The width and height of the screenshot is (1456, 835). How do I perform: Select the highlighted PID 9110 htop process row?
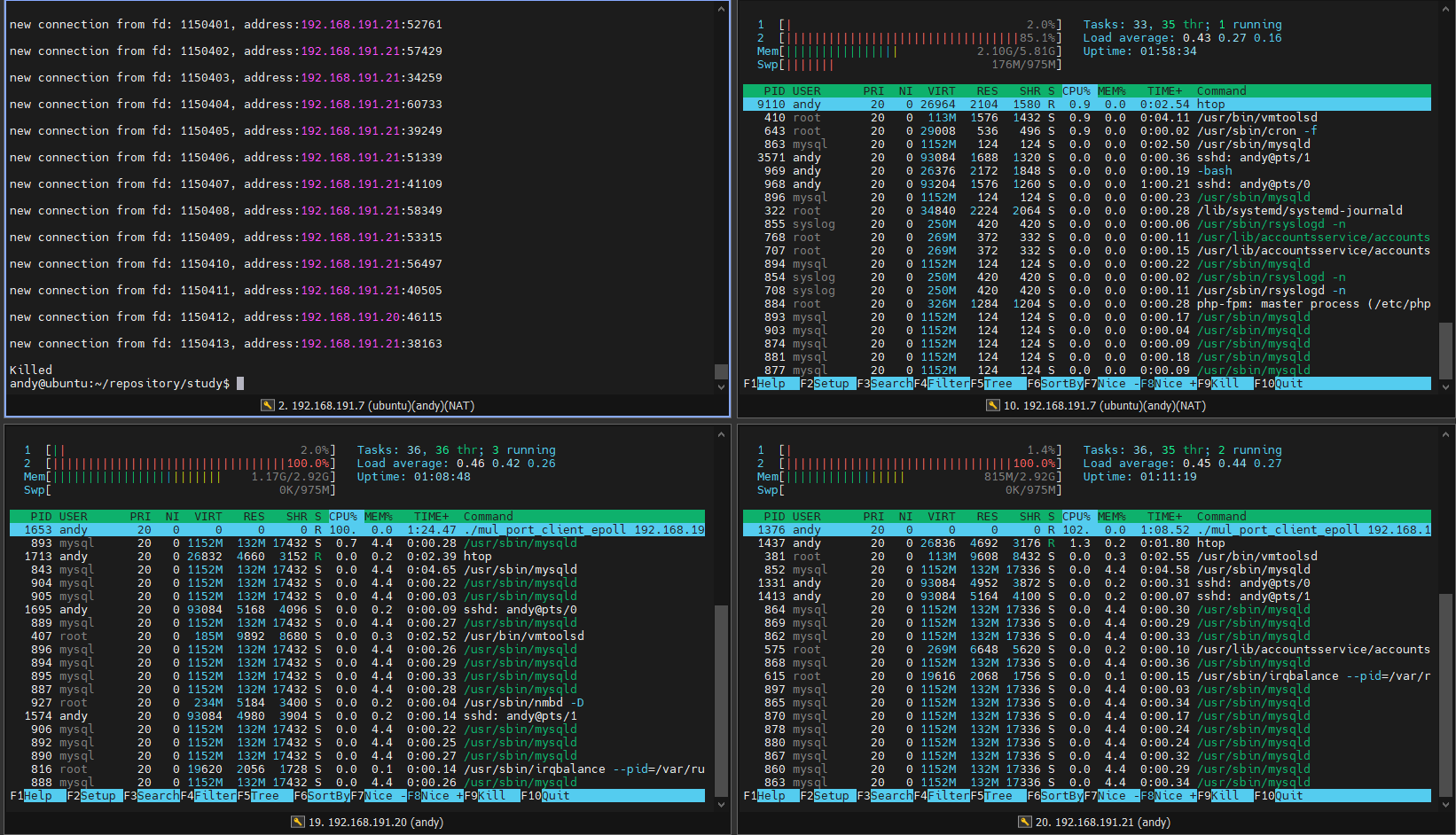click(1087, 105)
